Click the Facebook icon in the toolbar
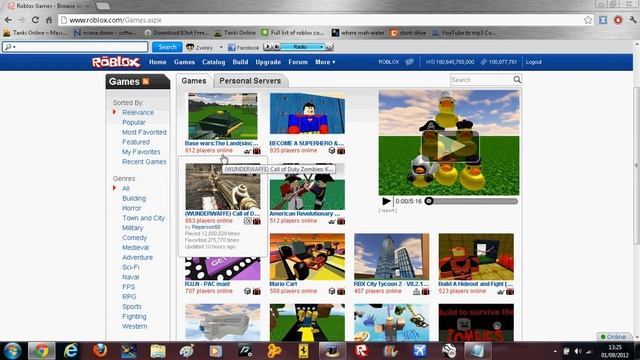The height and width of the screenshot is (360, 640). click(x=231, y=47)
